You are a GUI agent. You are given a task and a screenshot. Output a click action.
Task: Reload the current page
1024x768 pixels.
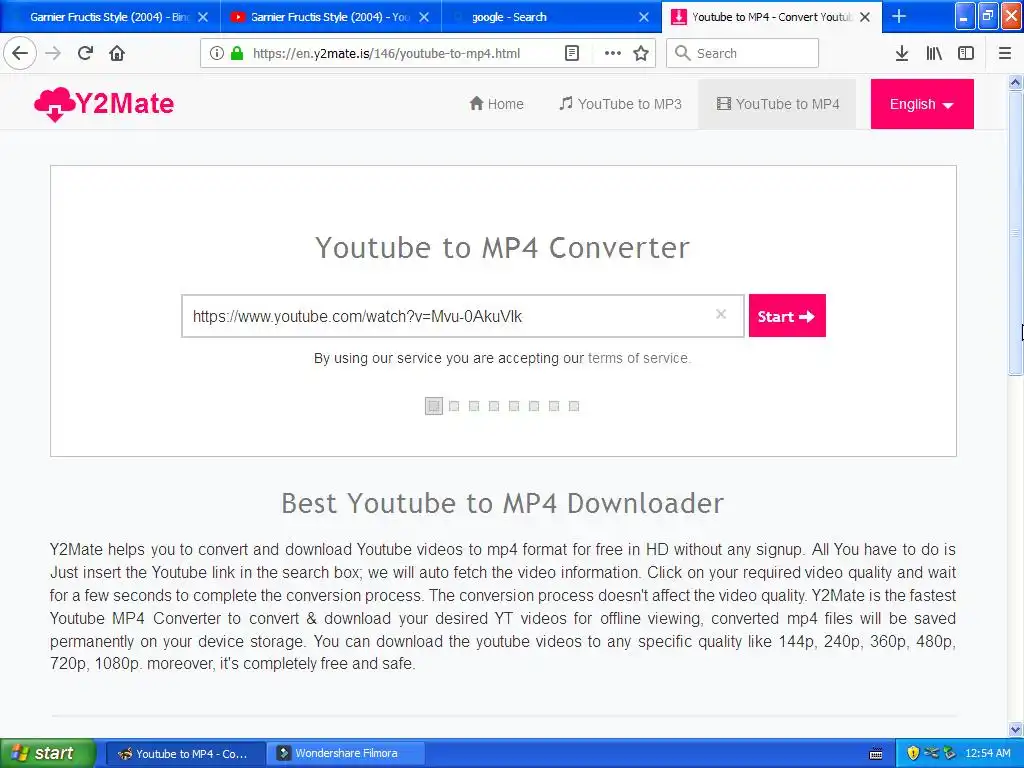[85, 53]
